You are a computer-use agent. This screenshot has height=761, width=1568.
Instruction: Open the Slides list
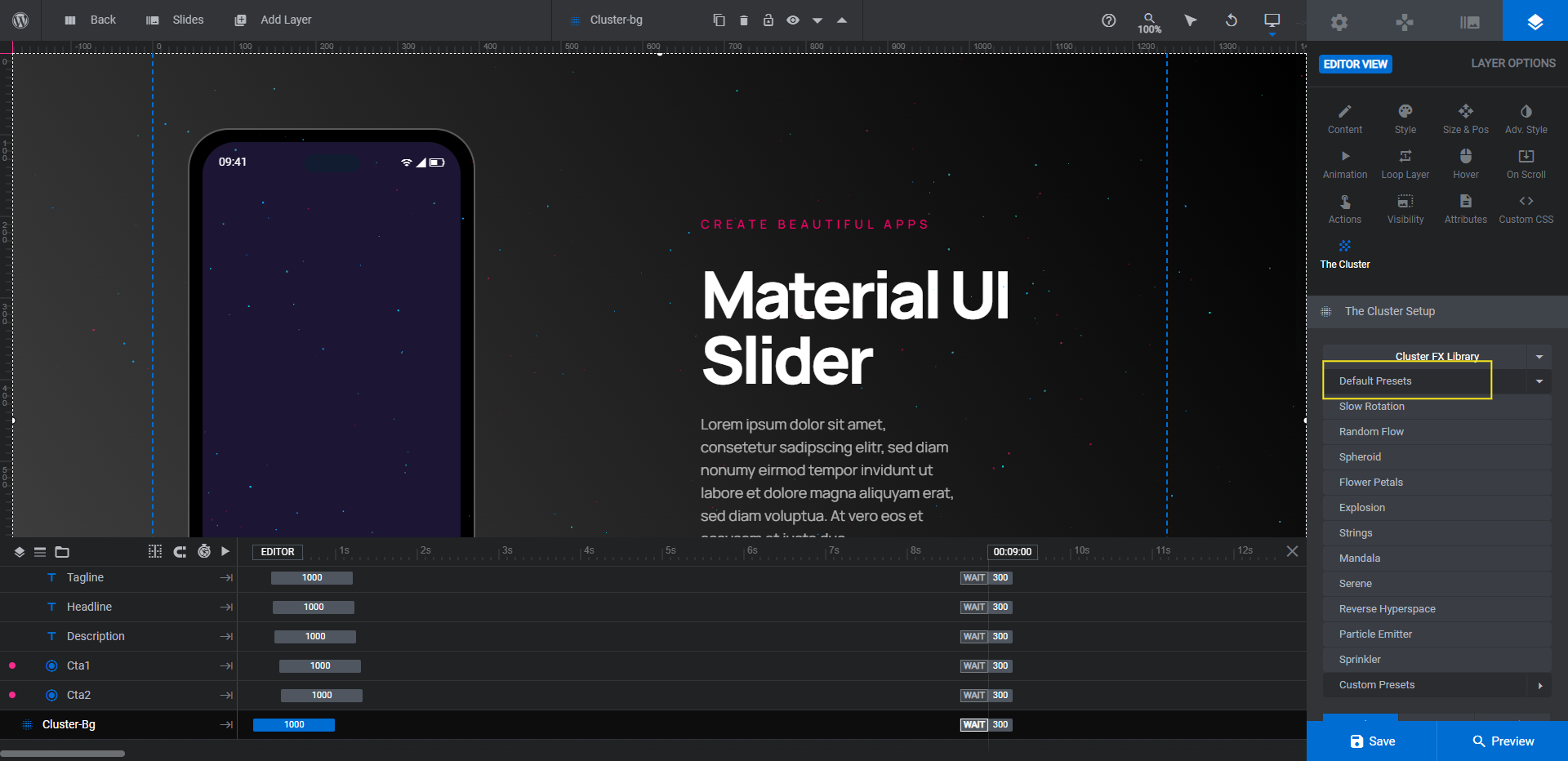[175, 20]
